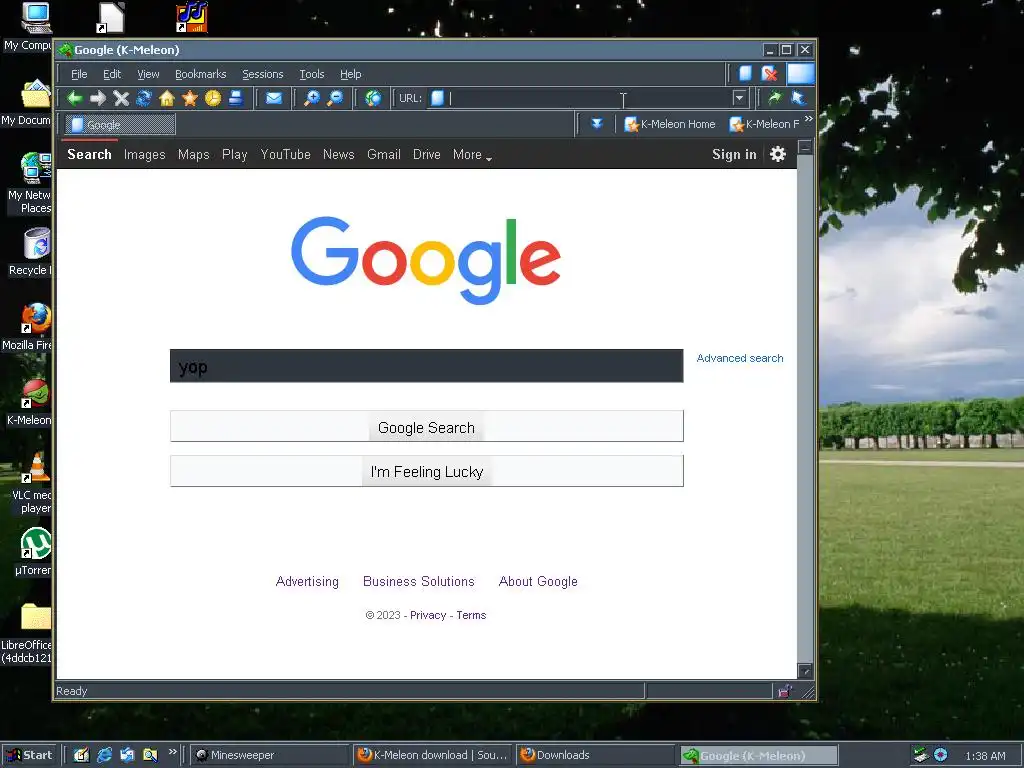1024x768 pixels.
Task: Open the Help menu
Action: 351,74
